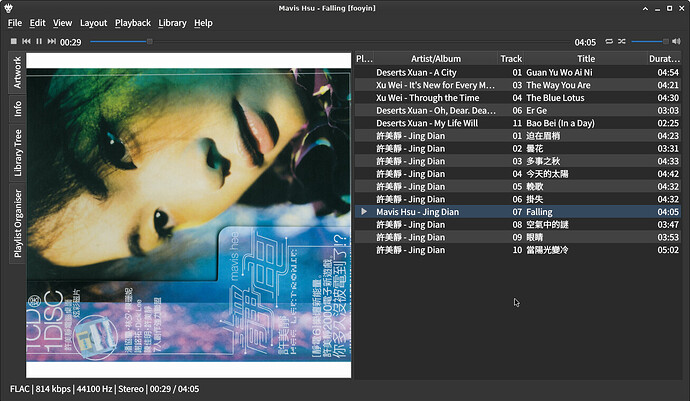Click the seek bar progress track
Image resolution: width=690 pixels, height=401 pixels.
click(330, 41)
